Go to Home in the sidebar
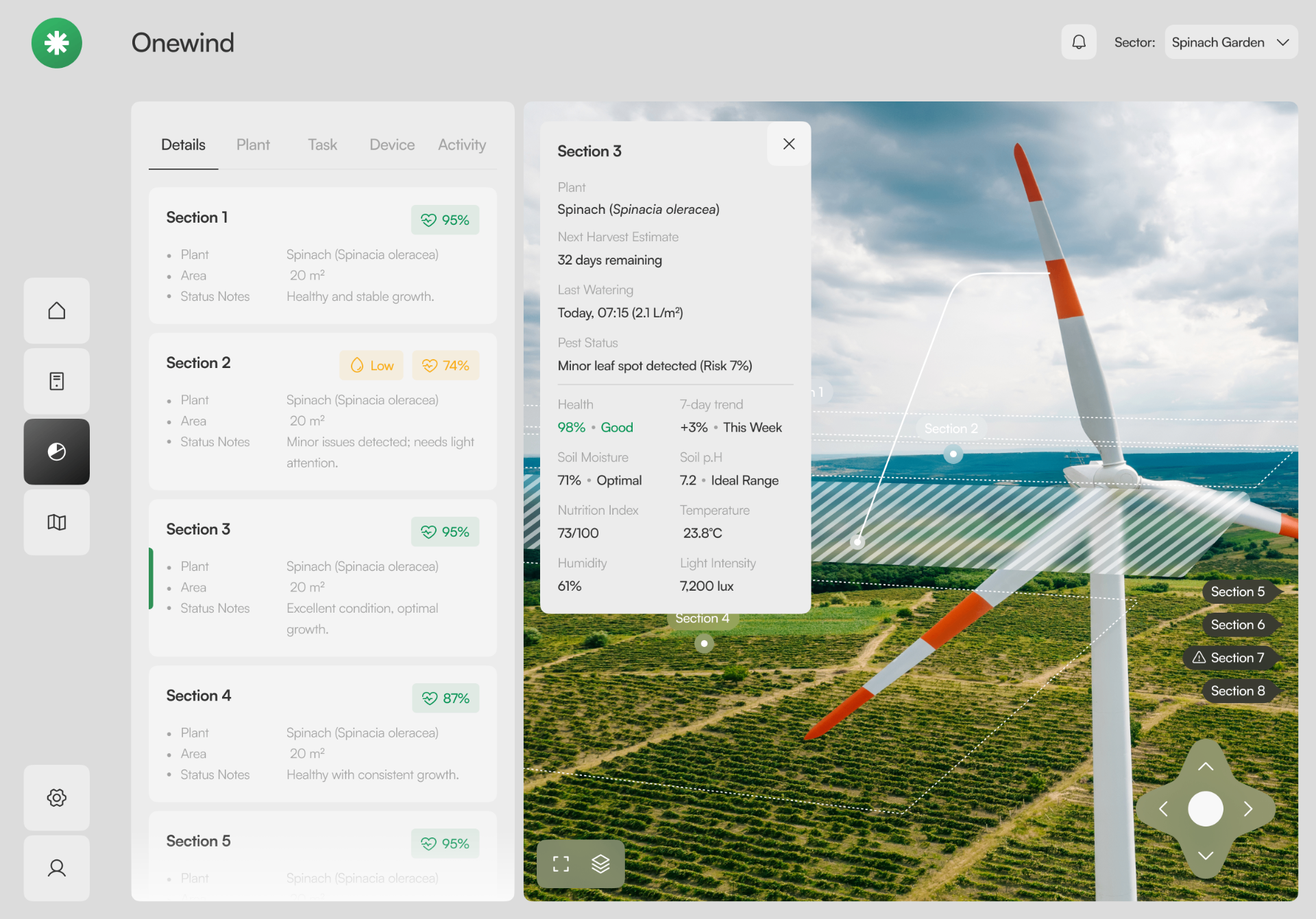 [57, 310]
